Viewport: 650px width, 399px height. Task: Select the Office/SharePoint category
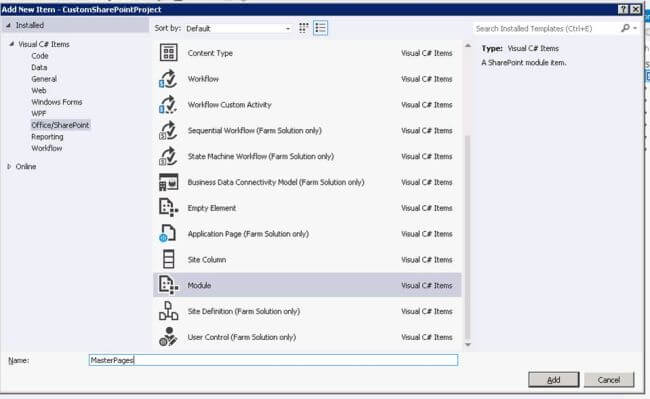(x=60, y=125)
